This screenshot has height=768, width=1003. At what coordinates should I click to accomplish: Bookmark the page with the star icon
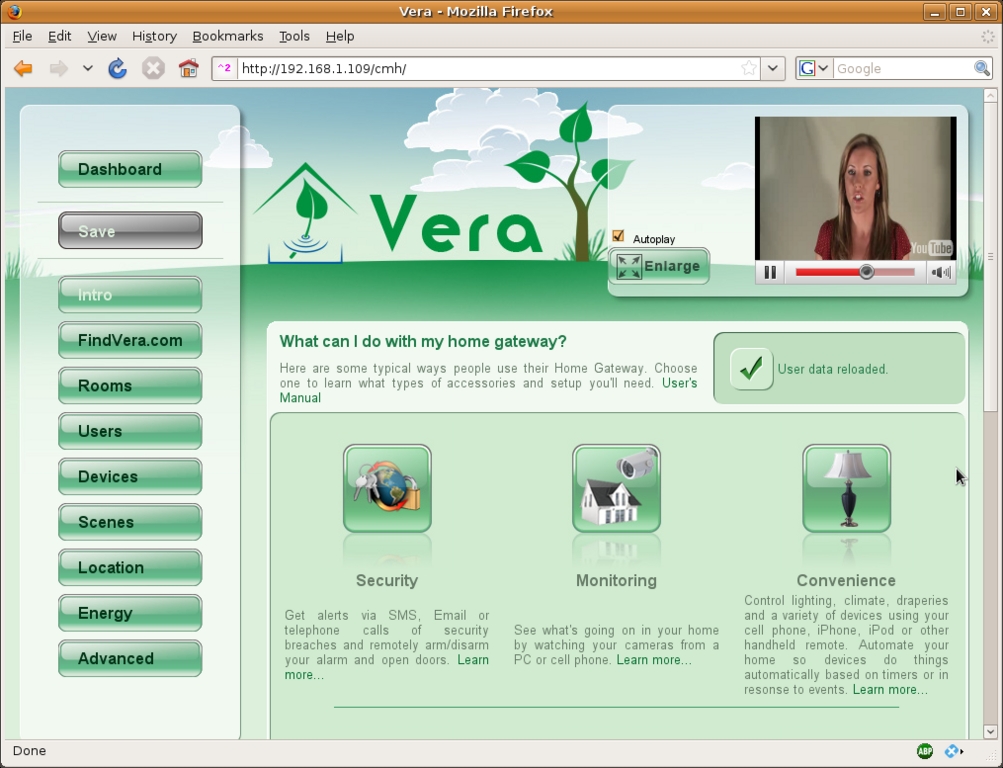click(x=749, y=69)
